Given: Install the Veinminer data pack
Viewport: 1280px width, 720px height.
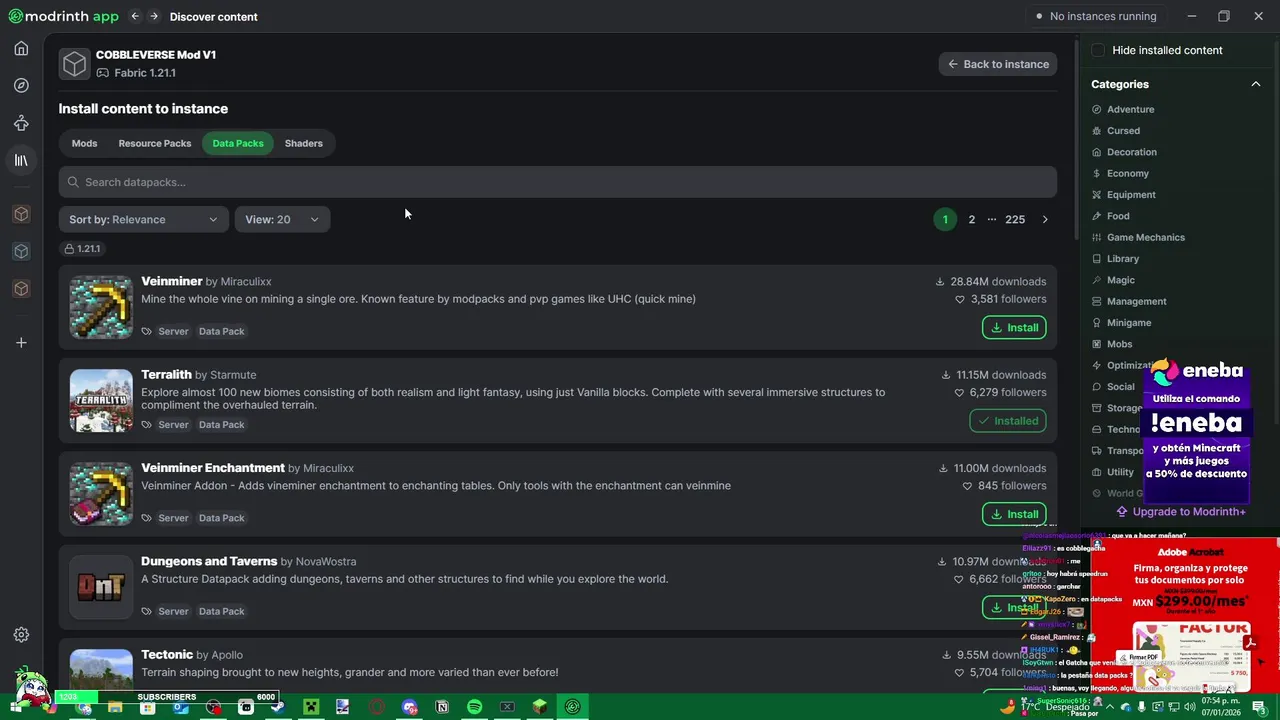Looking at the screenshot, I should click(1014, 327).
